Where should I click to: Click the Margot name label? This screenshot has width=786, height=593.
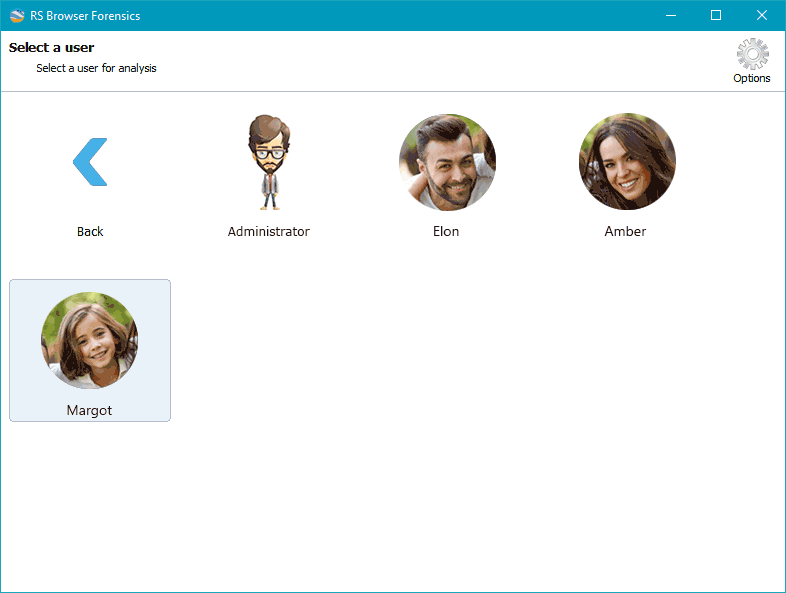(89, 411)
